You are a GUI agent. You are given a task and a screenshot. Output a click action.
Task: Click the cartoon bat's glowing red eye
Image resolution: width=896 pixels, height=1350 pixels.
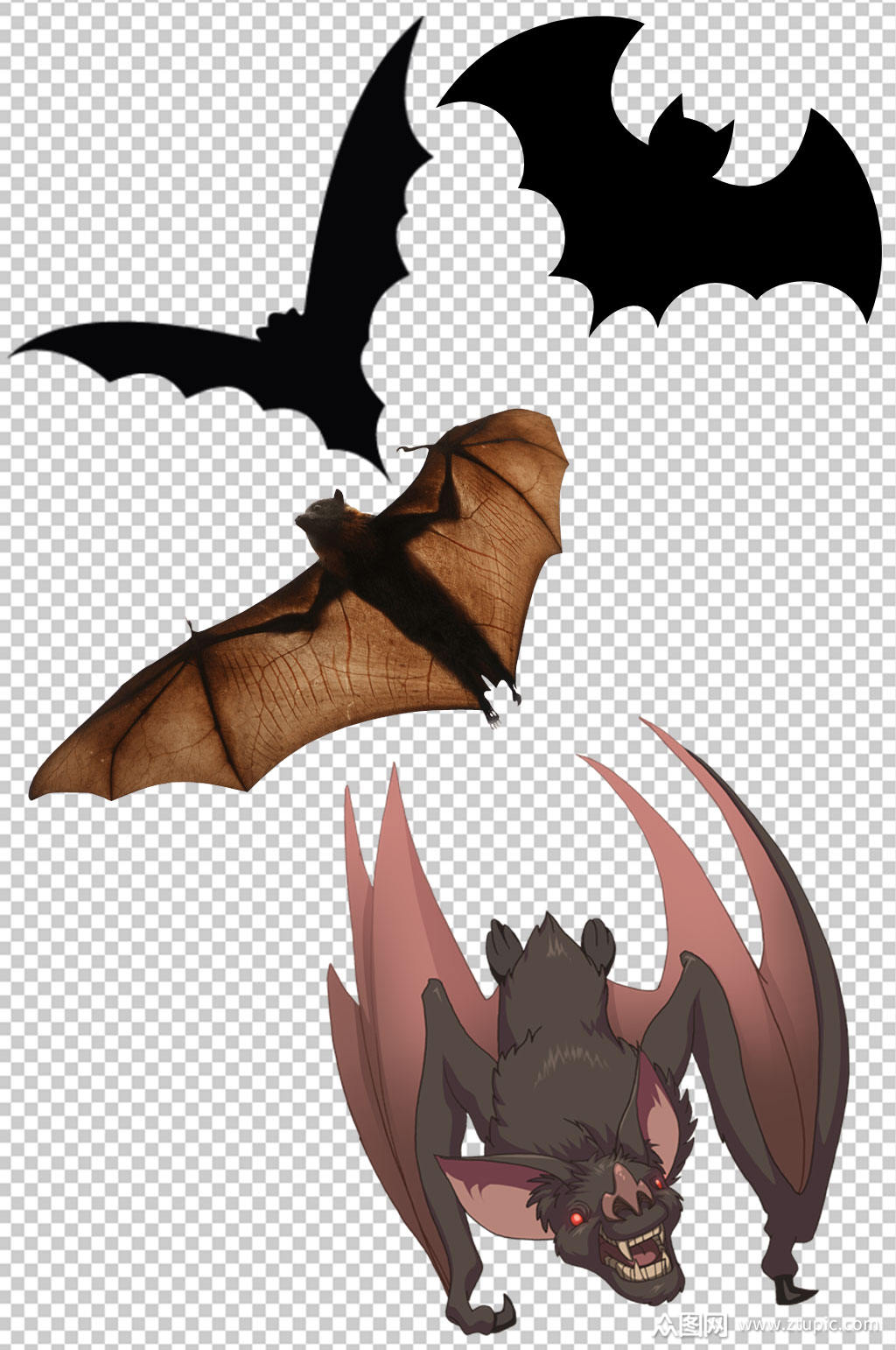577,1217
